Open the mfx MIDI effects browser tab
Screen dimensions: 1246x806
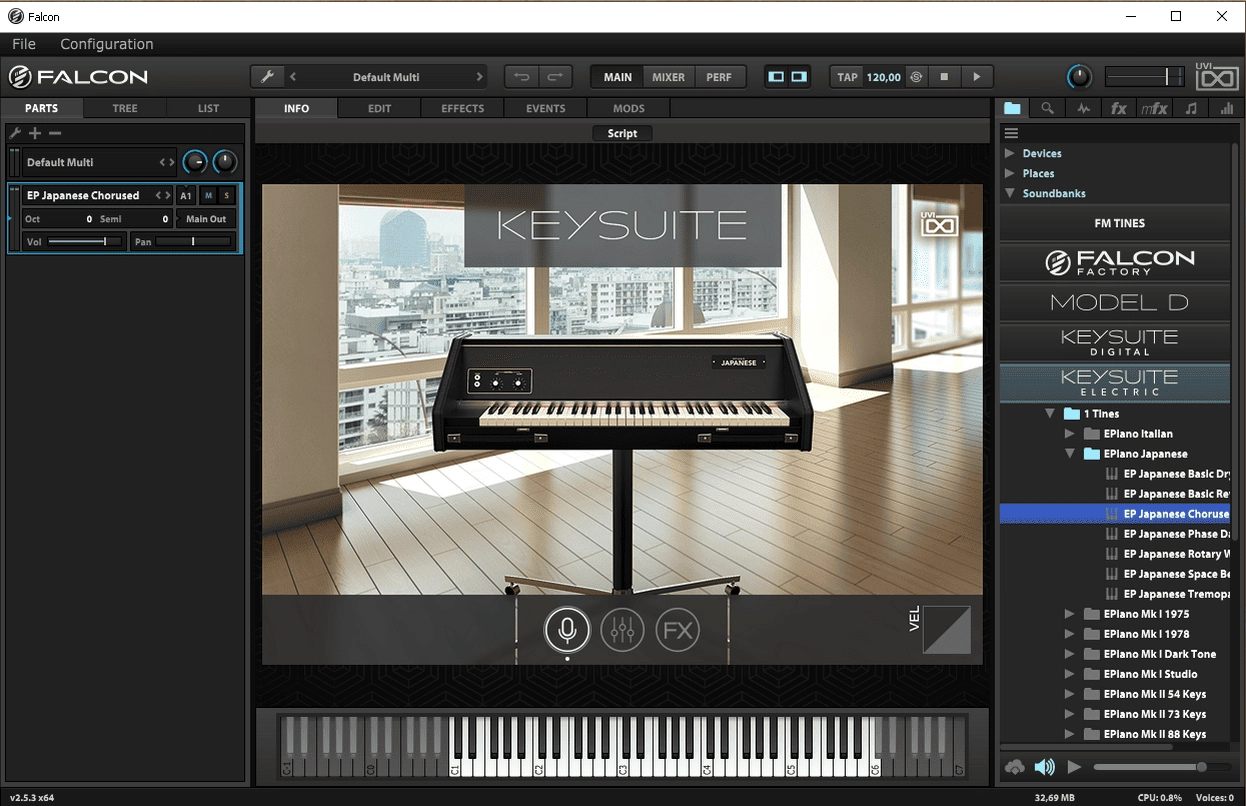click(1154, 108)
